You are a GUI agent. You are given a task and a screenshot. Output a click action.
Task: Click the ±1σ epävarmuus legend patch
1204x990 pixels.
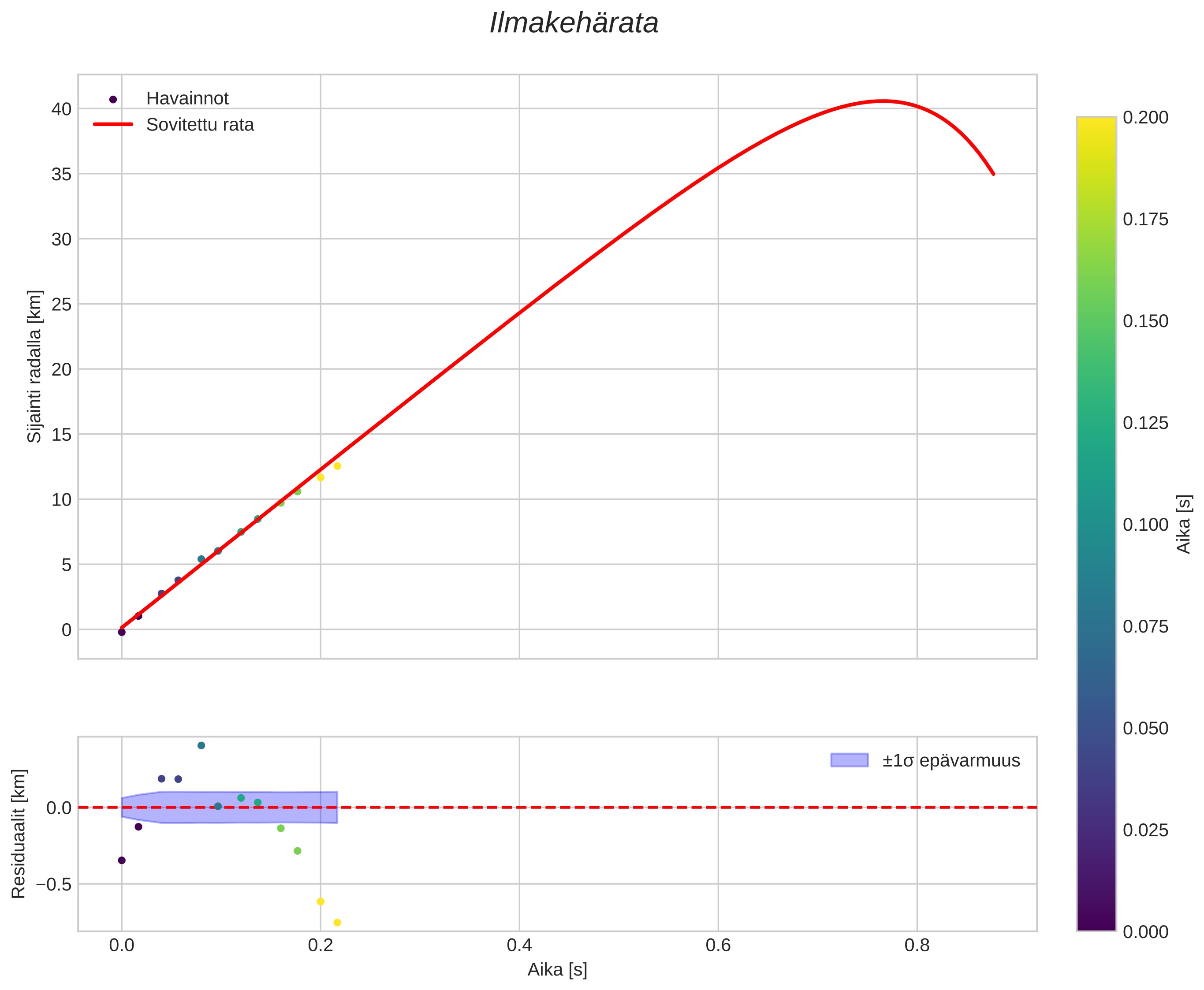(x=849, y=760)
